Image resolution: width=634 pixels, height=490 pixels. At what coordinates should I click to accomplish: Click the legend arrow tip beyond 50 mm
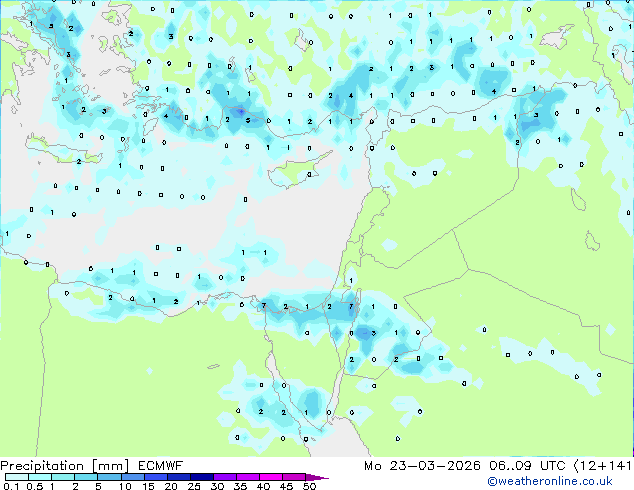317,478
